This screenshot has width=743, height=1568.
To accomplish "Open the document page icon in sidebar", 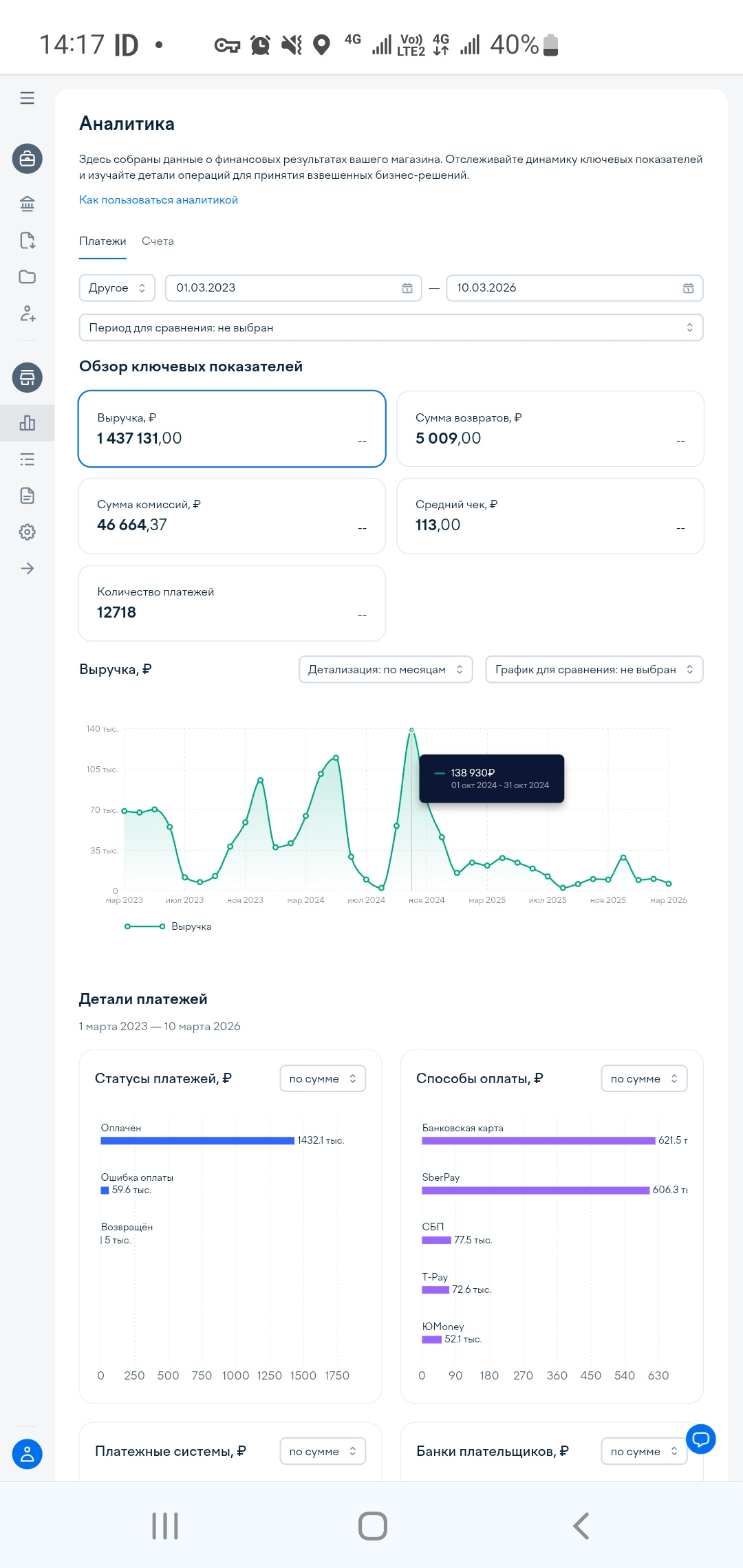I will [28, 496].
